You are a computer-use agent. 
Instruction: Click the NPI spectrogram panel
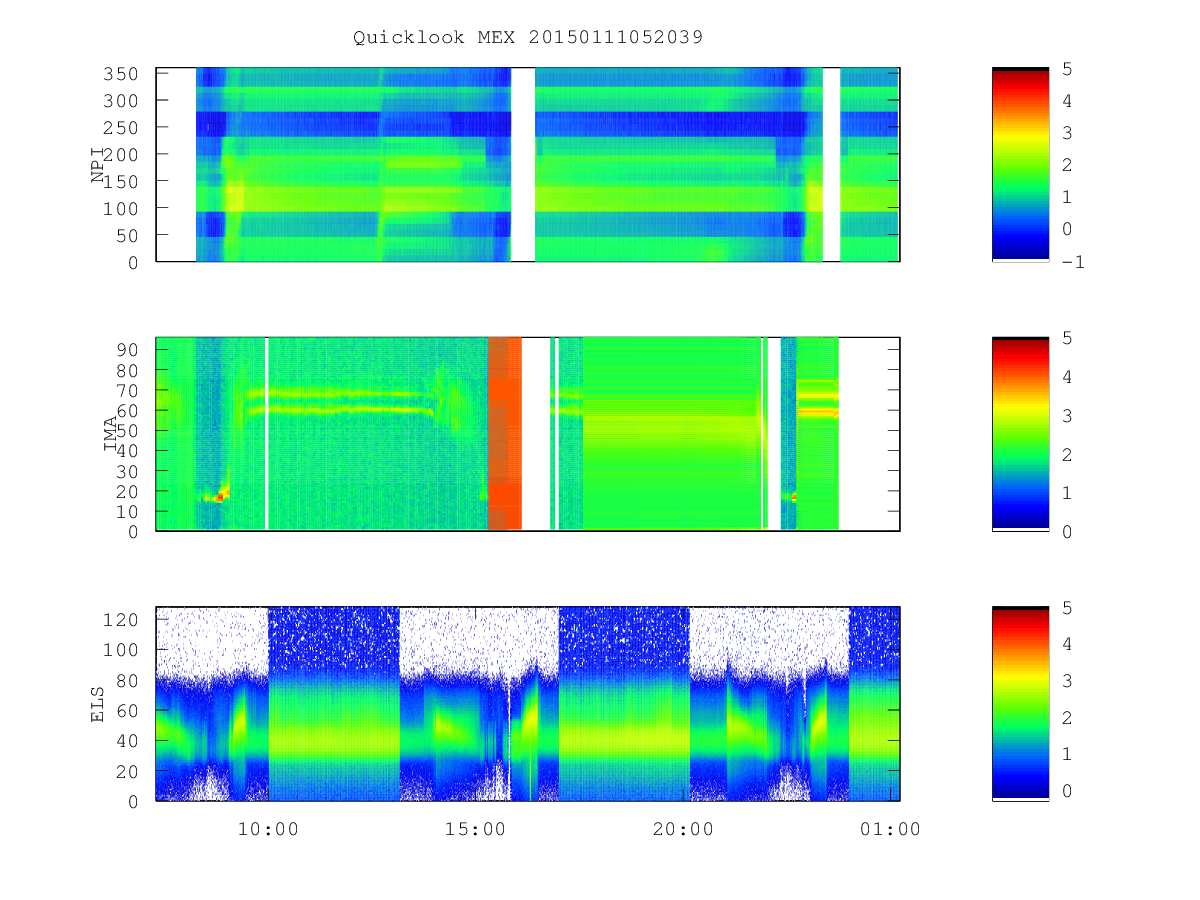coord(528,165)
